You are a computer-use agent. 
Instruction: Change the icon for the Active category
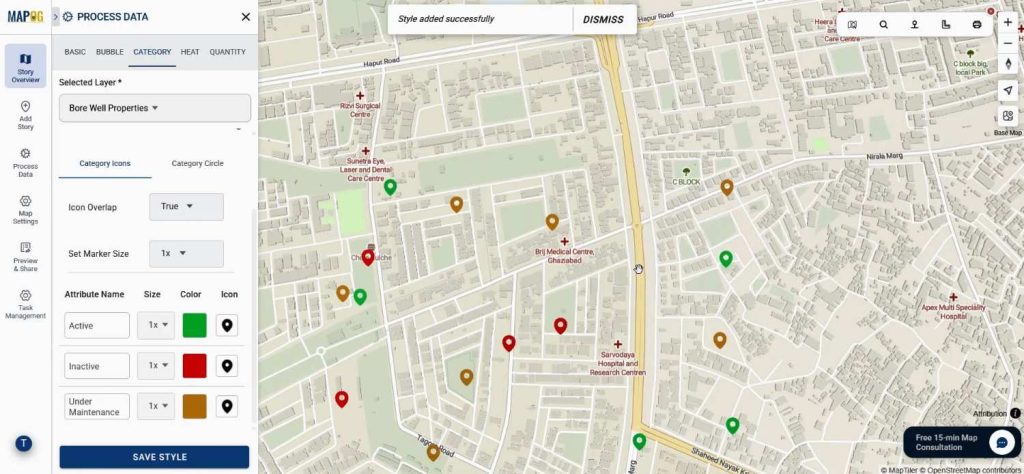tap(227, 325)
